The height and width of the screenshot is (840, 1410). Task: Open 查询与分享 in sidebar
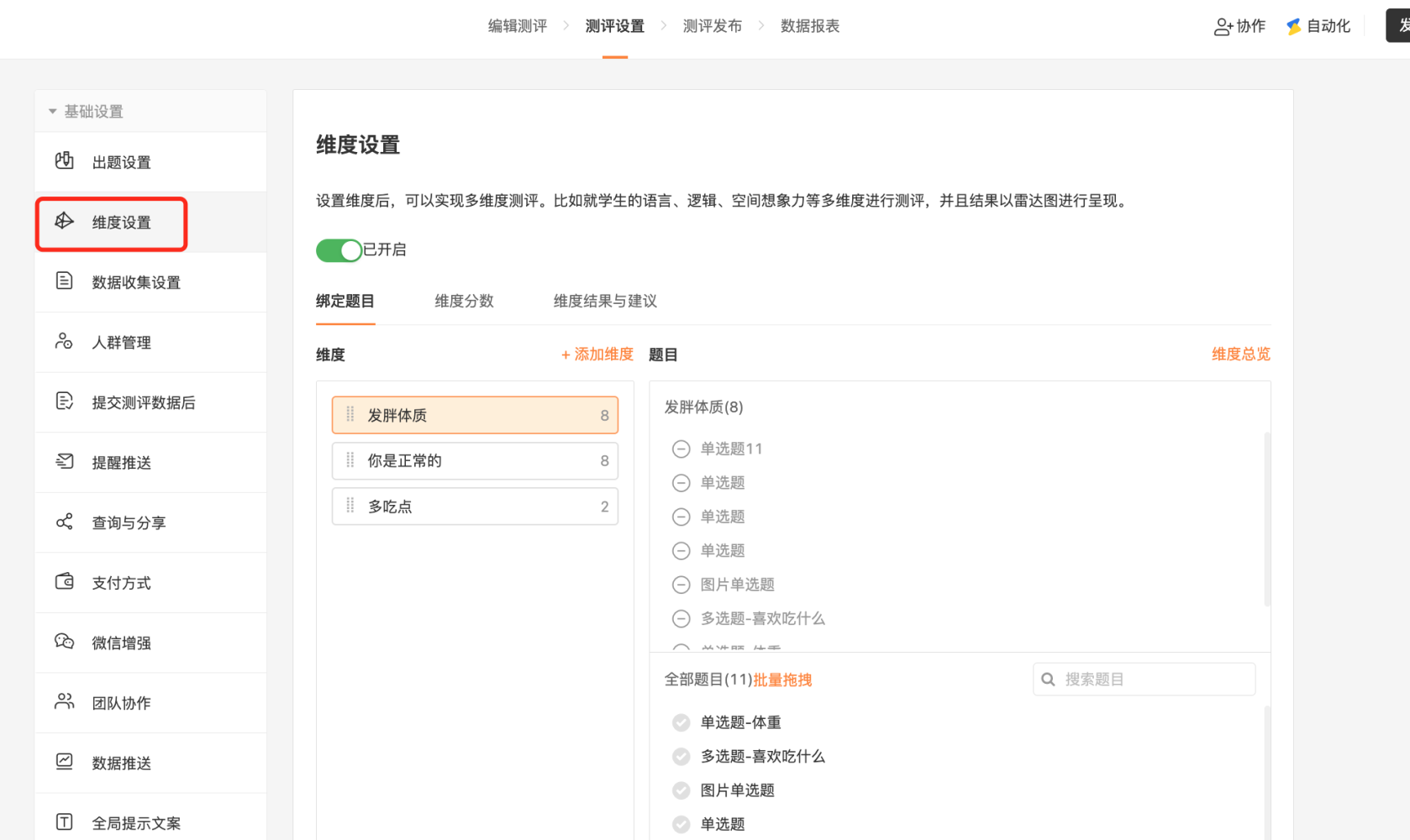151,522
